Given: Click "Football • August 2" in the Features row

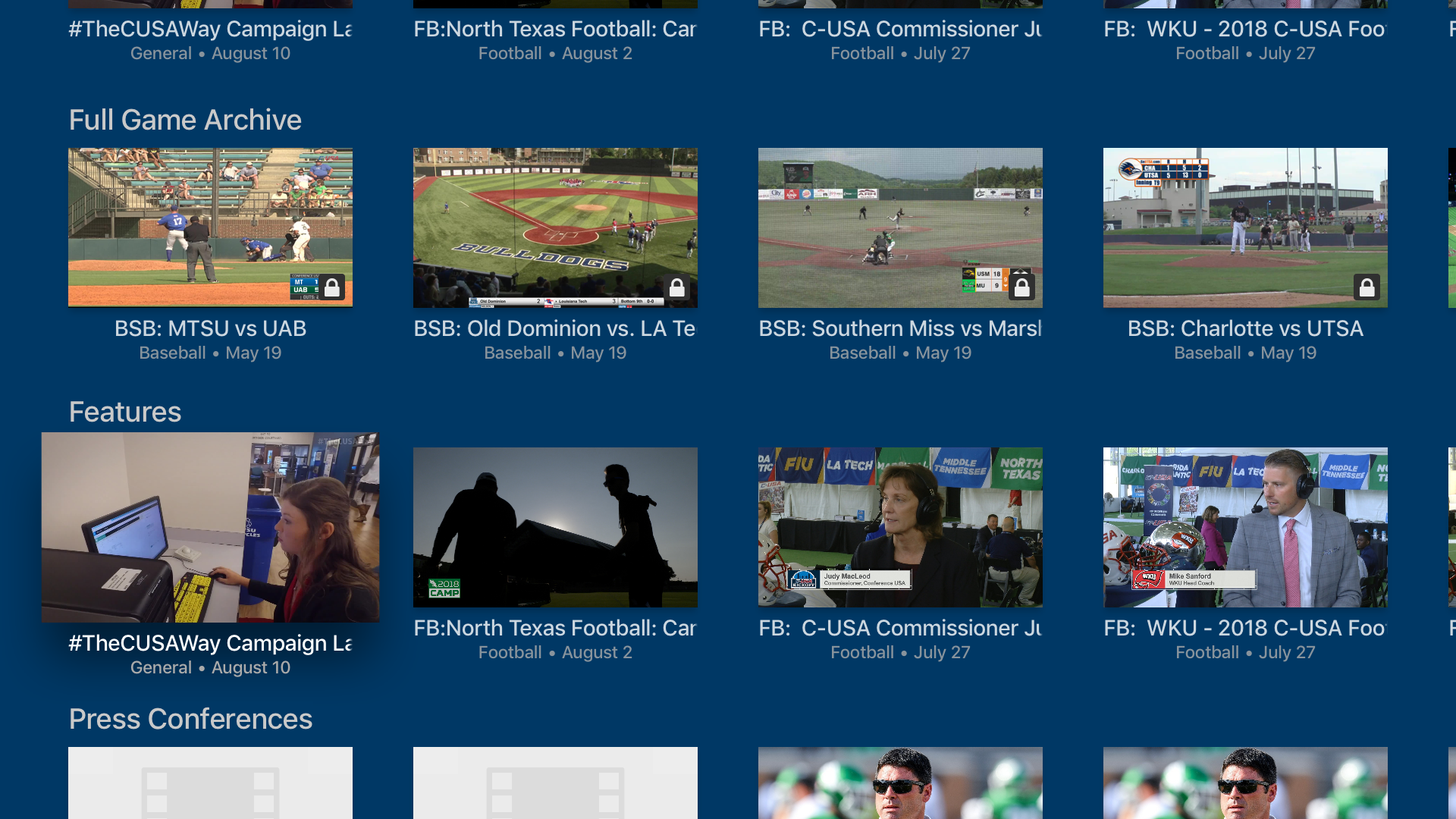Looking at the screenshot, I should pyautogui.click(x=555, y=652).
